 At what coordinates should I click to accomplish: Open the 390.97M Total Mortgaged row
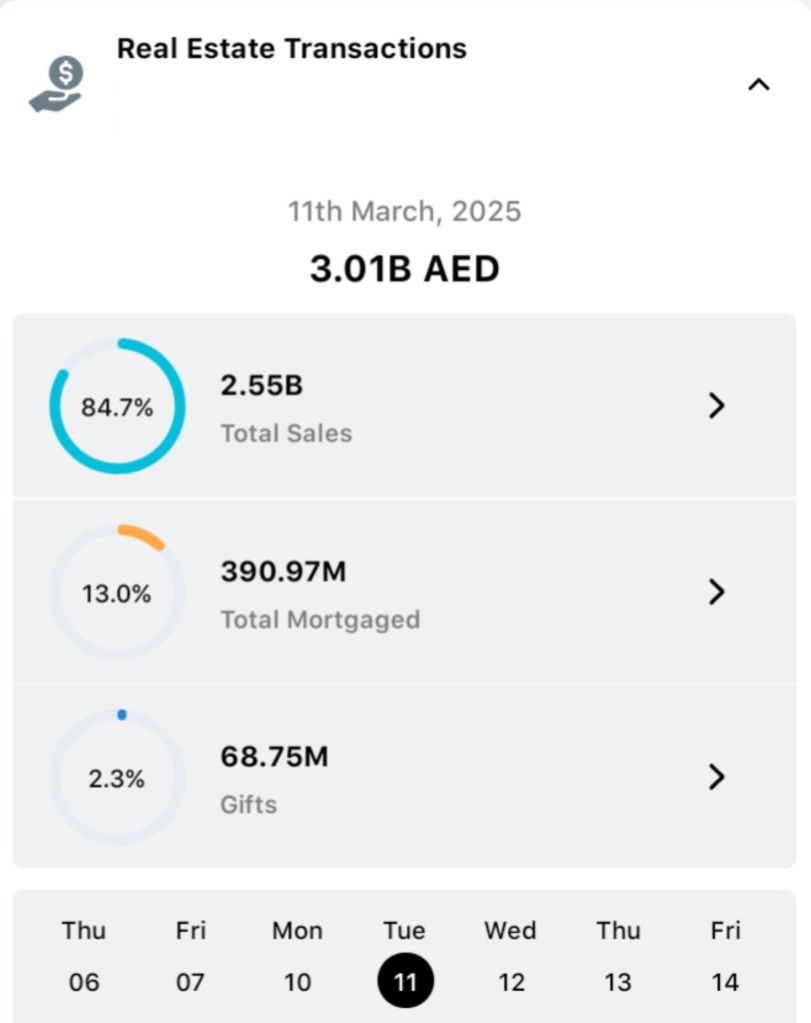tap(400, 593)
